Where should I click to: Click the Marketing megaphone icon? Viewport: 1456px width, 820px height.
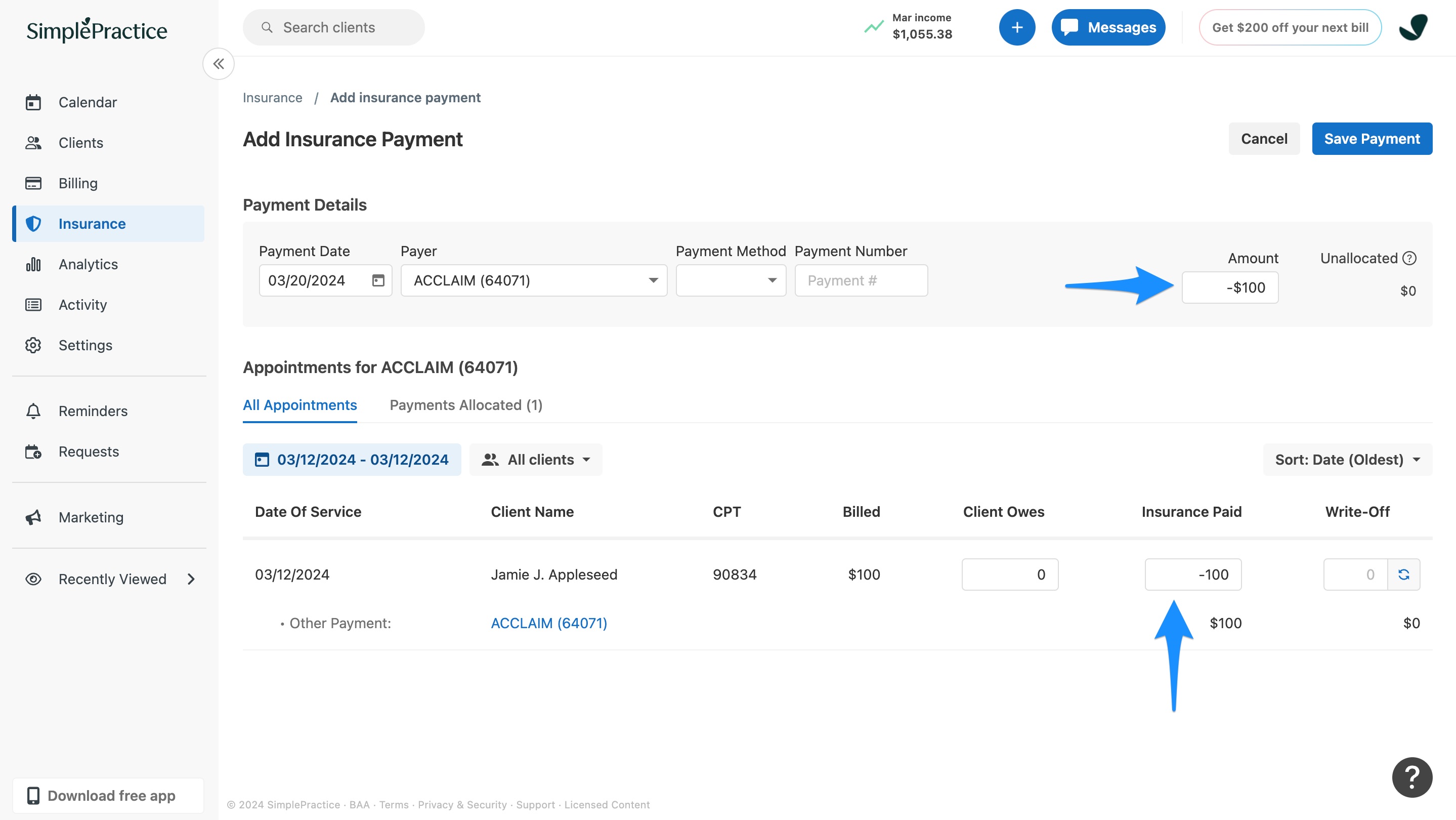(x=33, y=517)
